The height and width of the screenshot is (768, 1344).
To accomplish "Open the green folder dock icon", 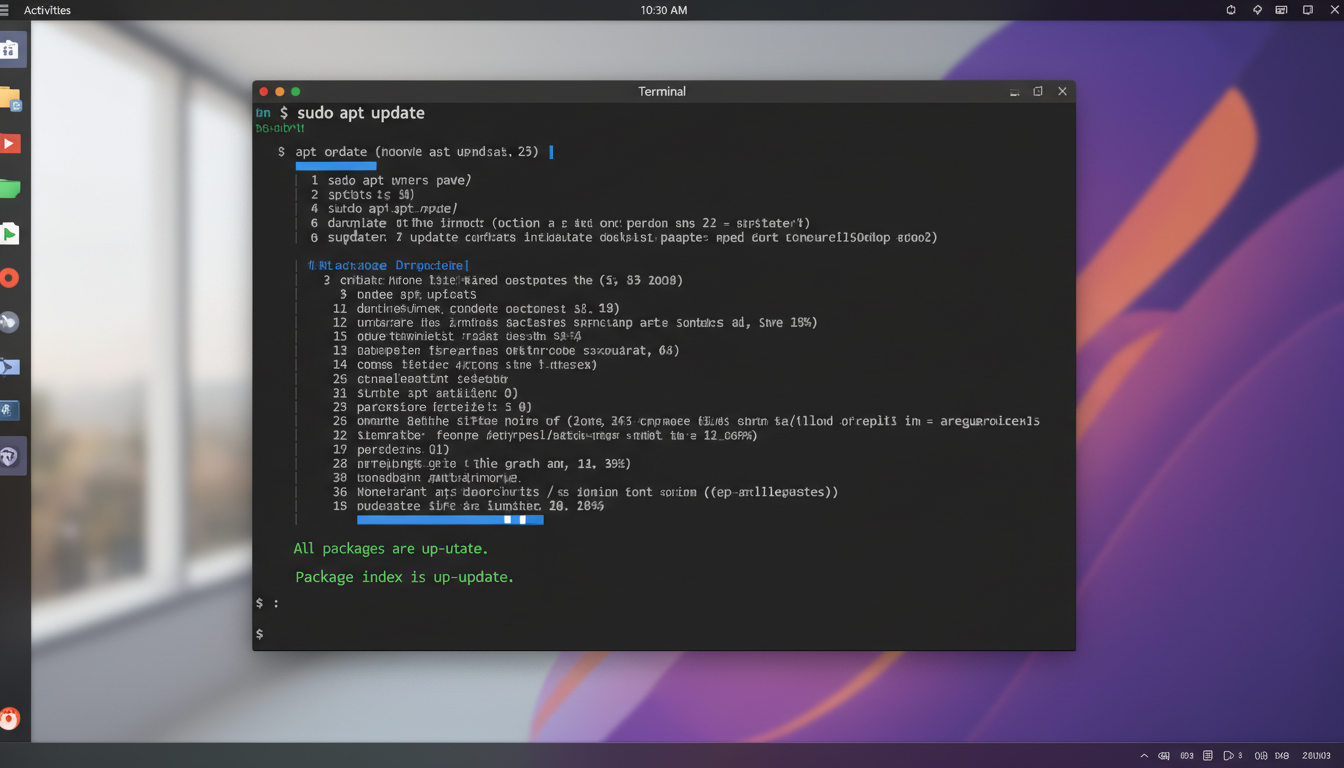I will pyautogui.click(x=10, y=188).
